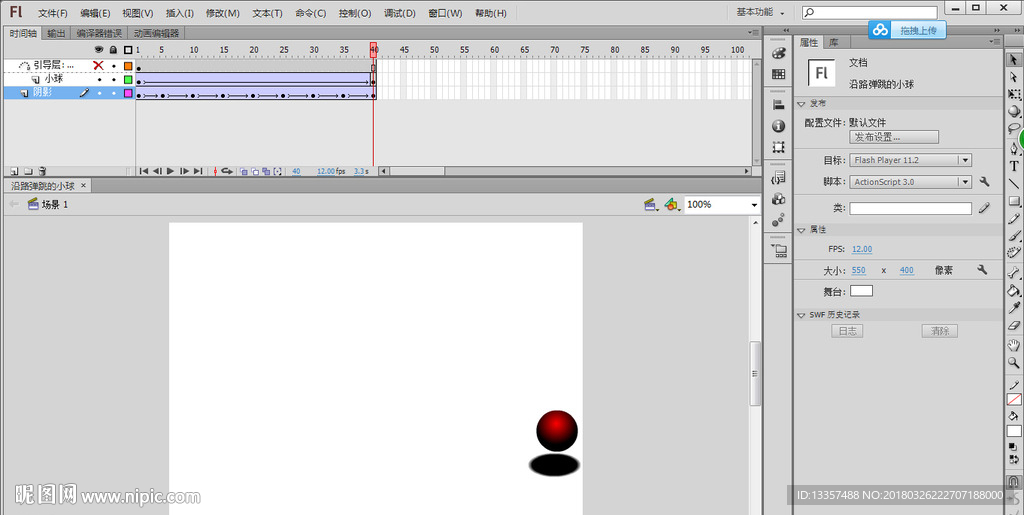Select the Zoom magnifier tool
The image size is (1024, 515).
pos(1014,364)
